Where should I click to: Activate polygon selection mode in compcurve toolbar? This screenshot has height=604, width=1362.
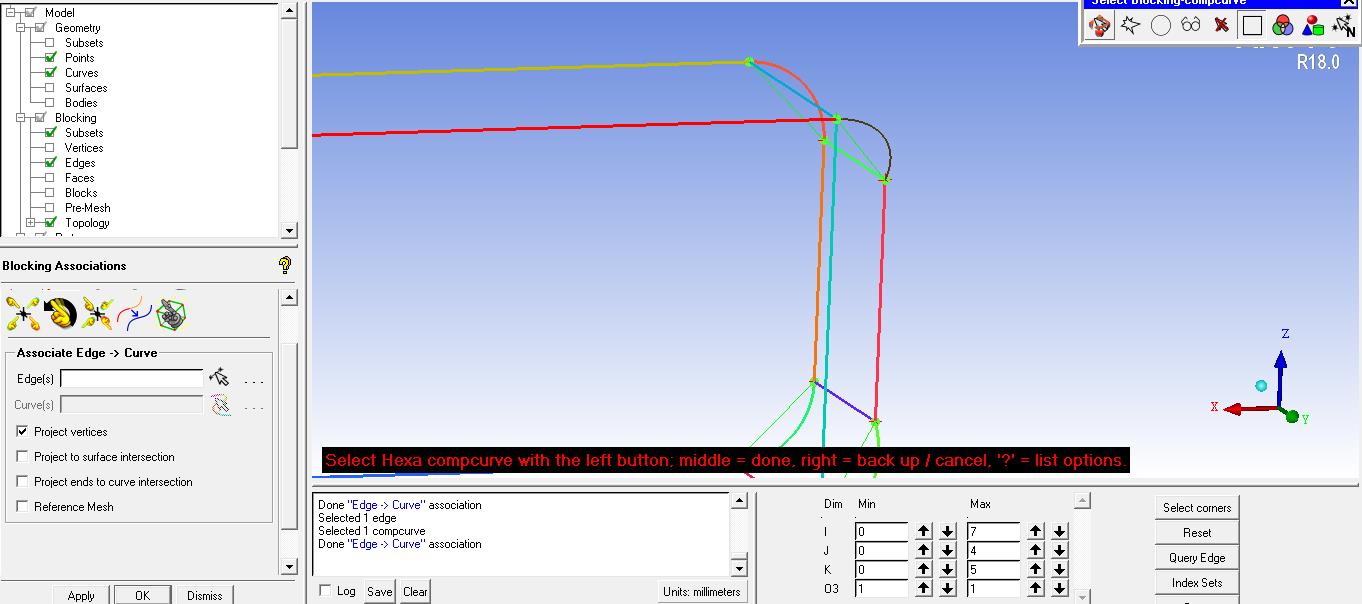coord(1129,25)
